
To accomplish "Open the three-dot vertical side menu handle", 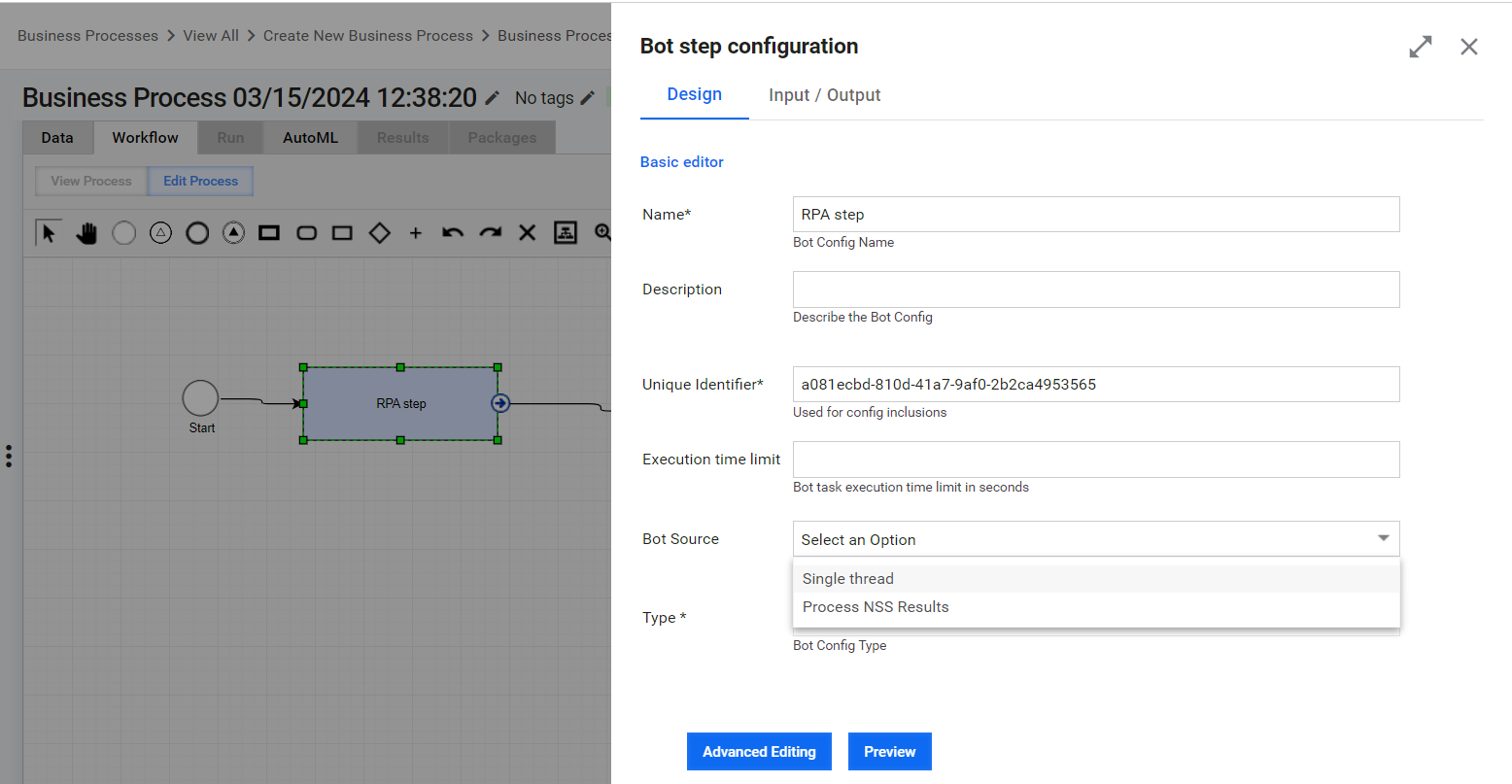I will click(x=9, y=456).
